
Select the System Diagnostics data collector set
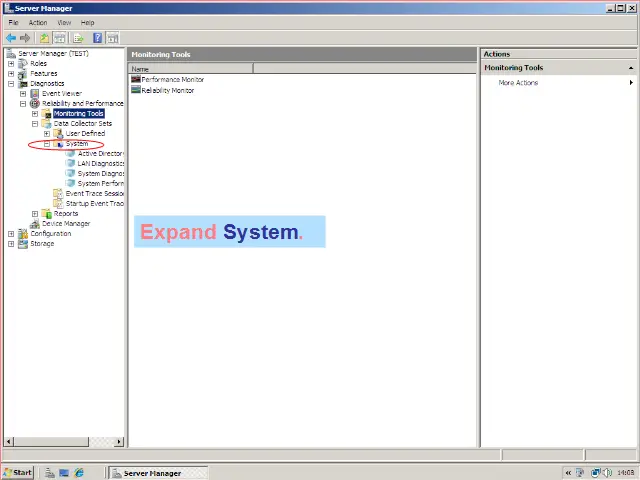[x=100, y=173]
